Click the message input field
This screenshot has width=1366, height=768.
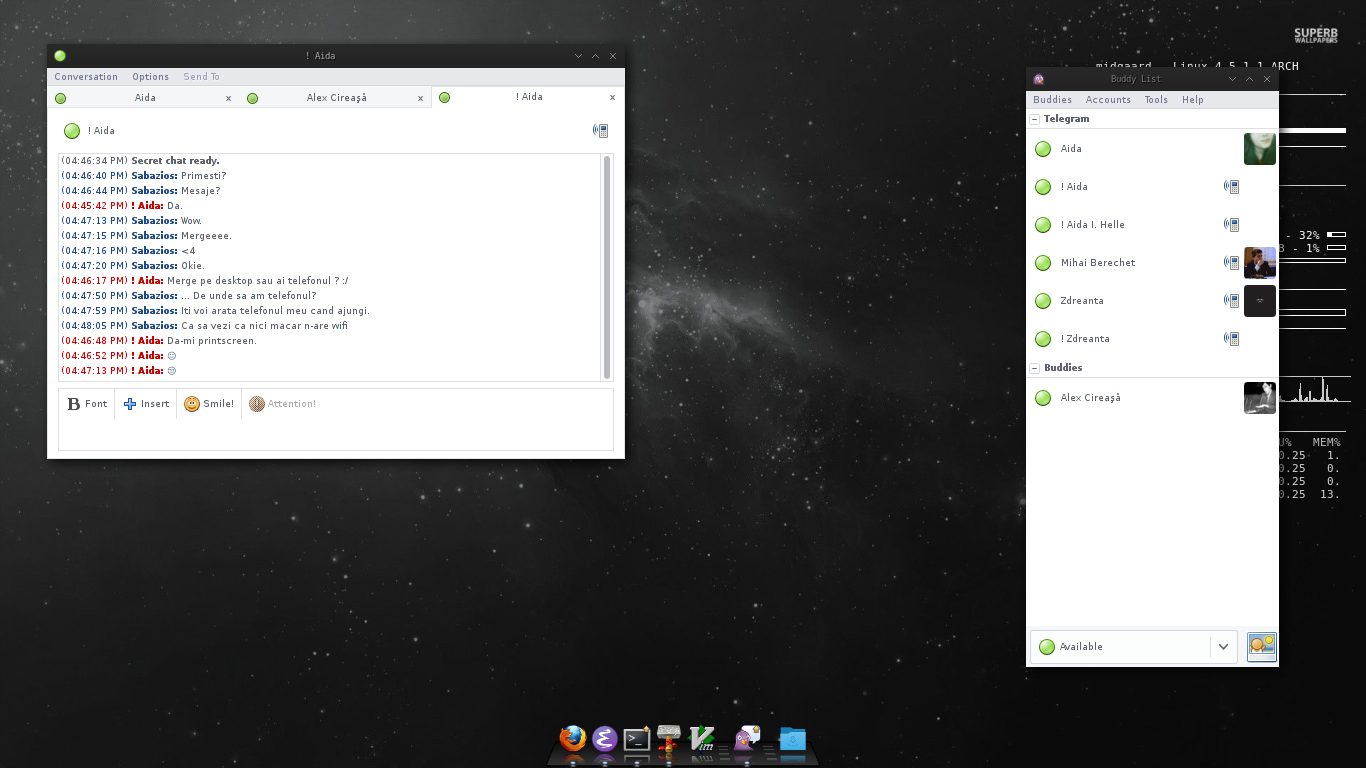pos(336,434)
